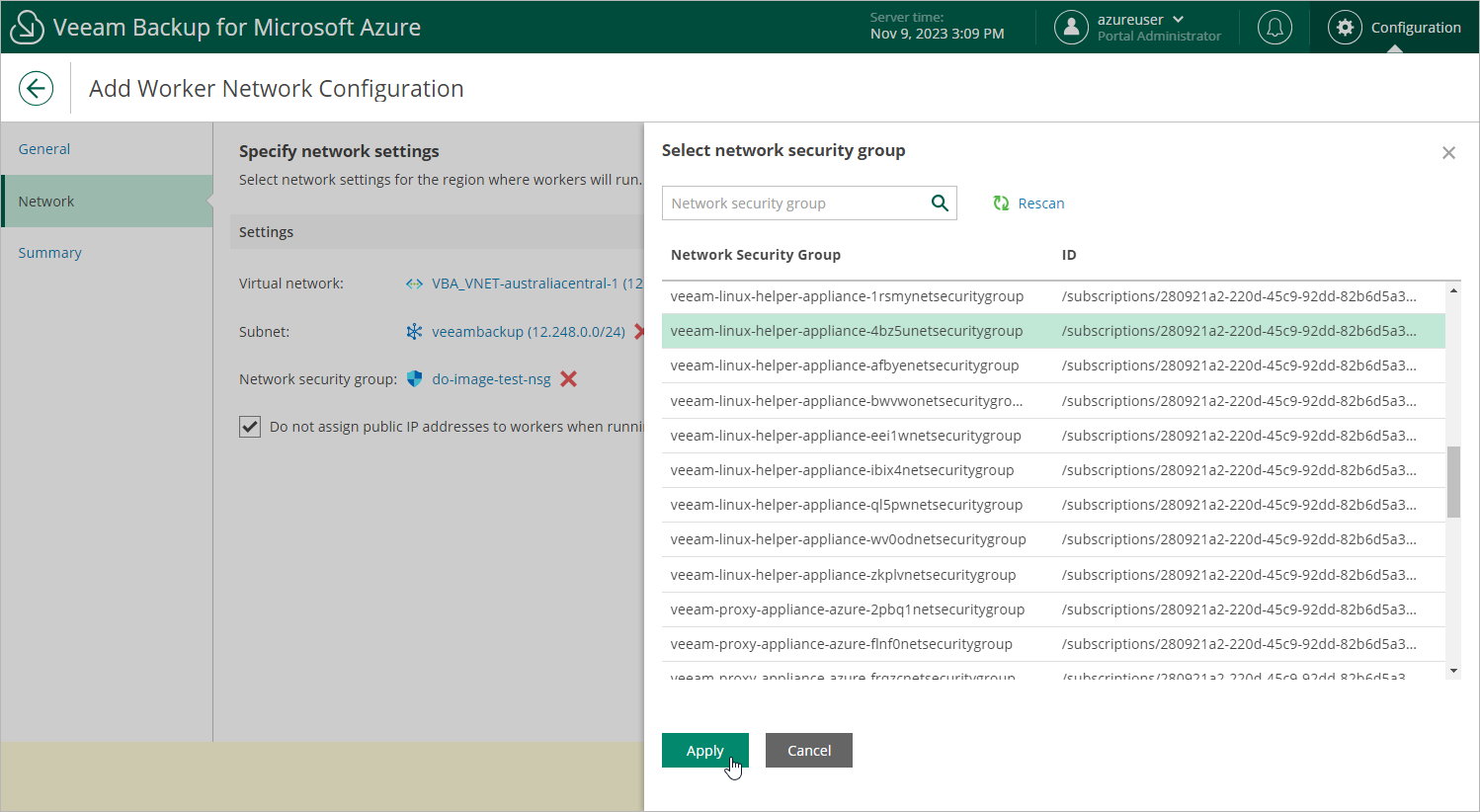
Task: Toggle the Do not assign public IP addresses checkbox
Action: 250,427
